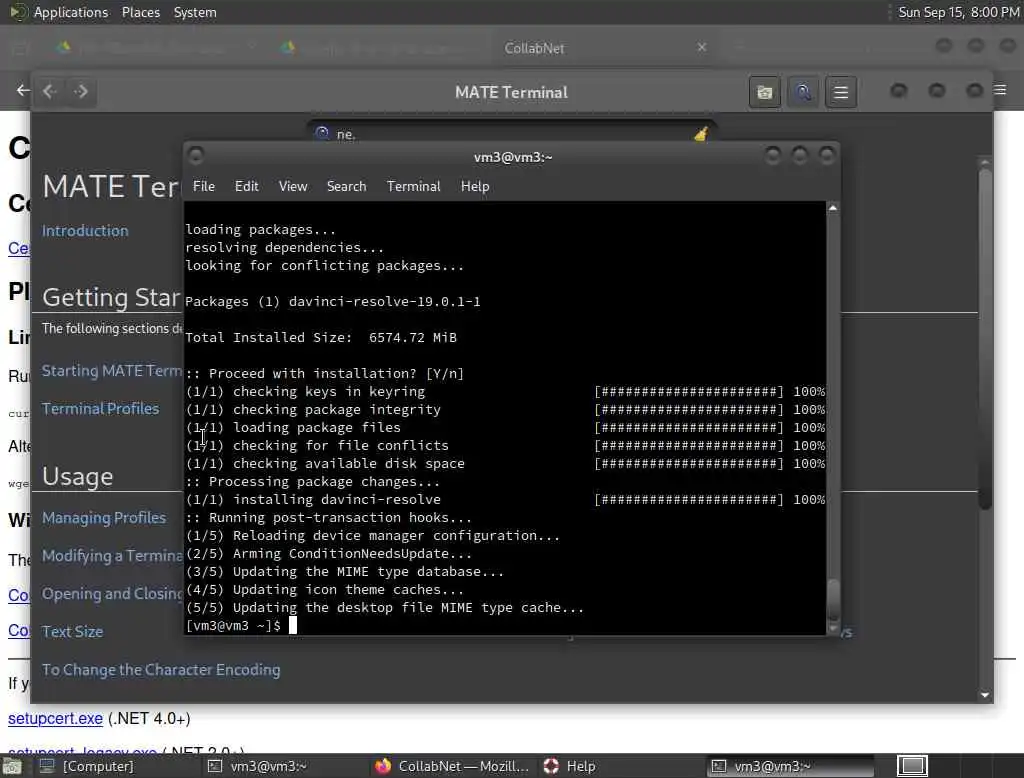Open To Change the Character Encoding link
Image resolution: width=1024 pixels, height=778 pixels.
pyautogui.click(x=161, y=670)
